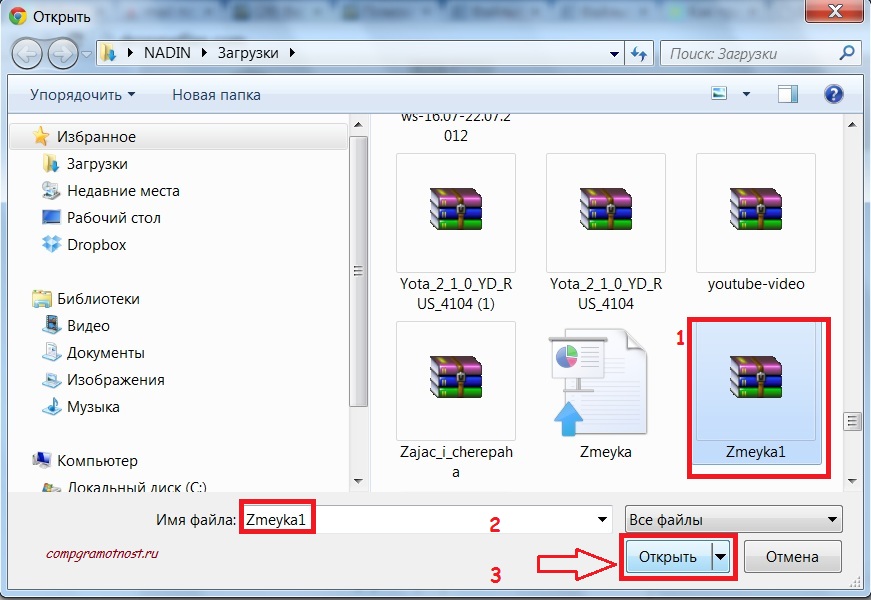Viewport: 871px width, 600px height.
Task: Click the Компьютер icon in sidebar
Action: 42,460
